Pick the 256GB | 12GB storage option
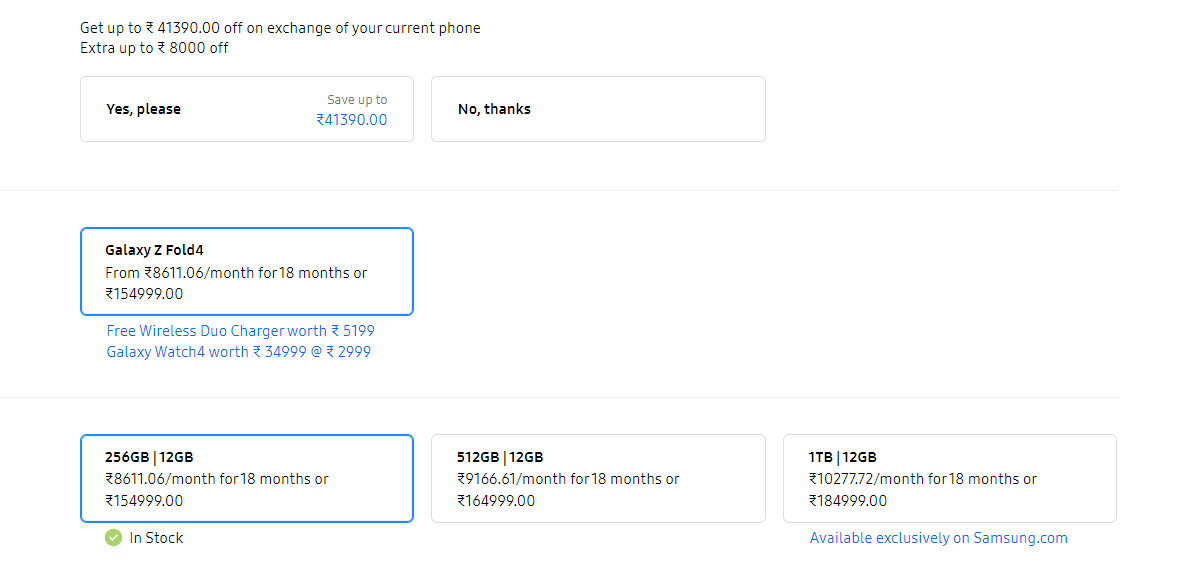 click(246, 478)
